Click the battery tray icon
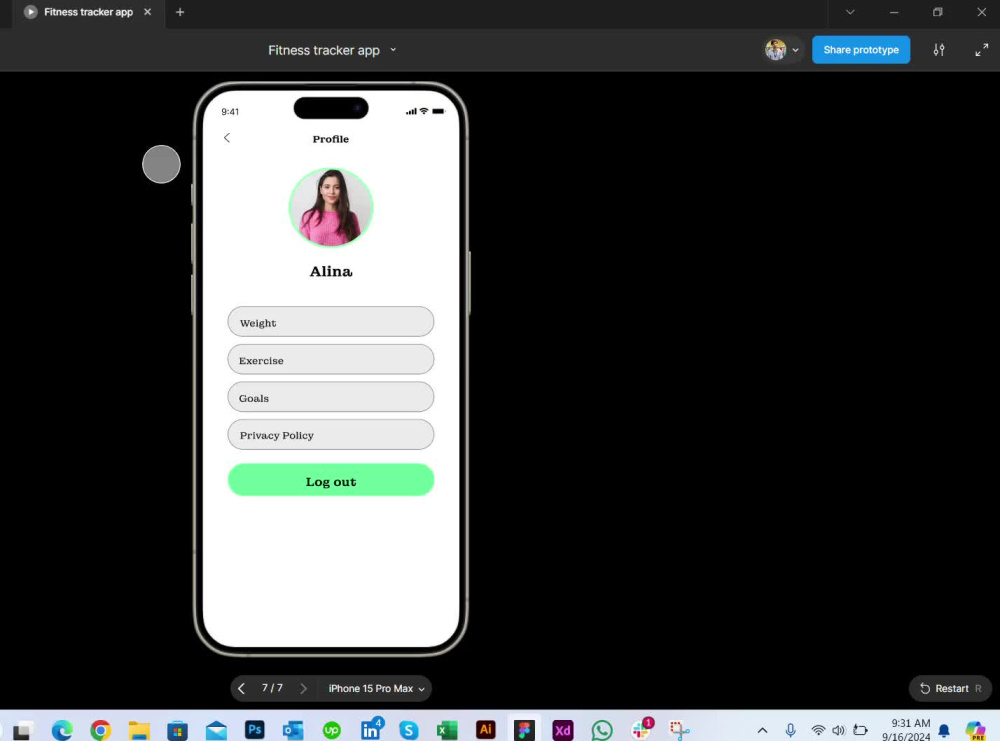The height and width of the screenshot is (741, 1000). [860, 730]
